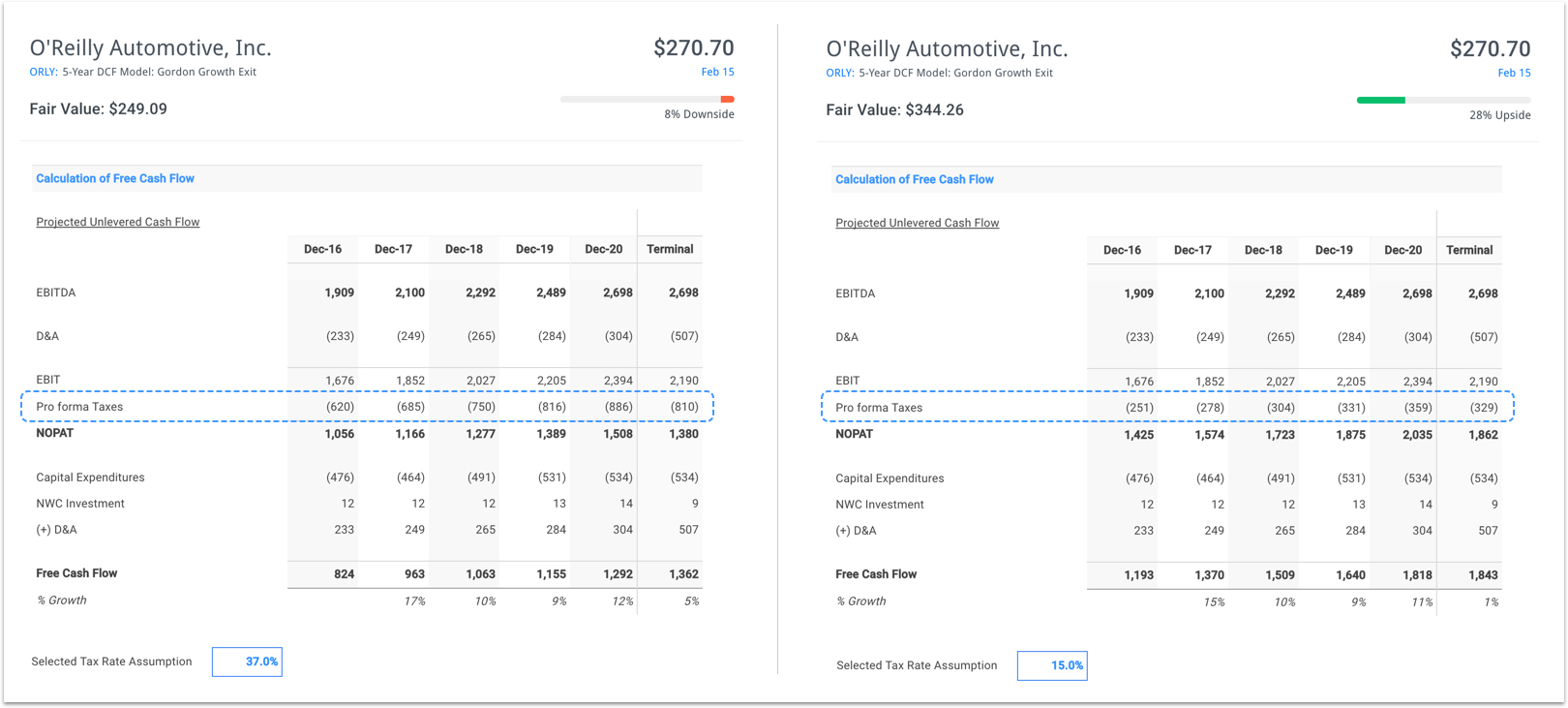Viewport: 1568px width, 708px height.
Task: Click right EBIT Dec-16 value 1,676
Action: click(x=1139, y=382)
